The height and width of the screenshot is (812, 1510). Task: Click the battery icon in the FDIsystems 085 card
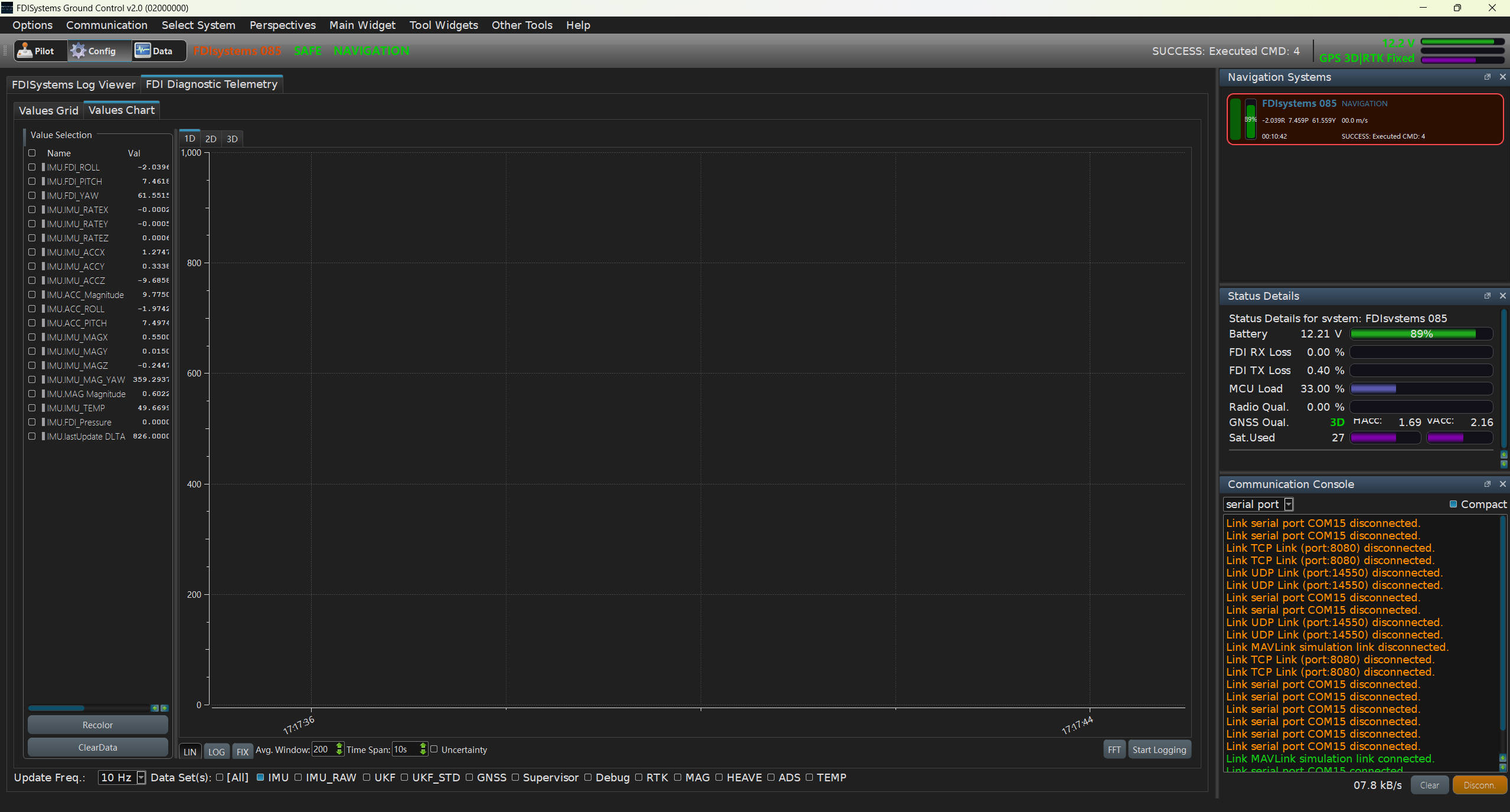[1250, 119]
